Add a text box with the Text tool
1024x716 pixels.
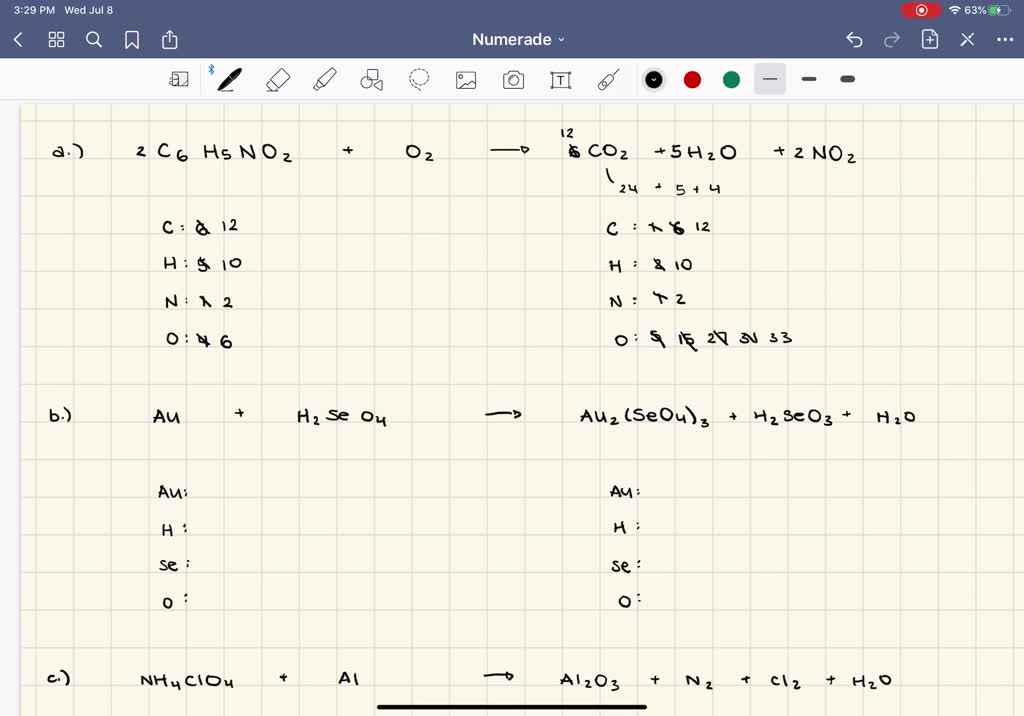coord(560,79)
